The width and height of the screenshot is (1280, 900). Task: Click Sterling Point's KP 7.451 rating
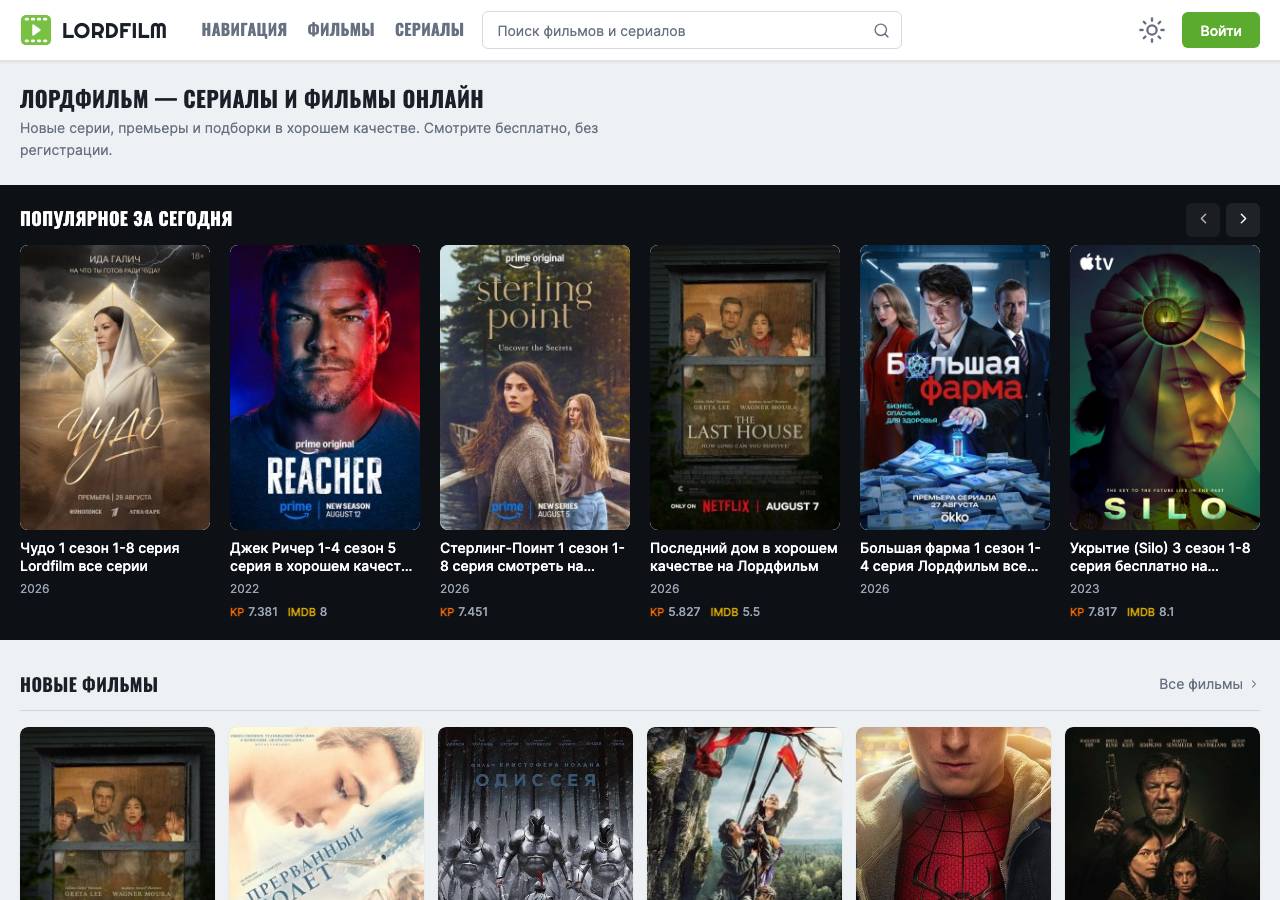point(464,612)
